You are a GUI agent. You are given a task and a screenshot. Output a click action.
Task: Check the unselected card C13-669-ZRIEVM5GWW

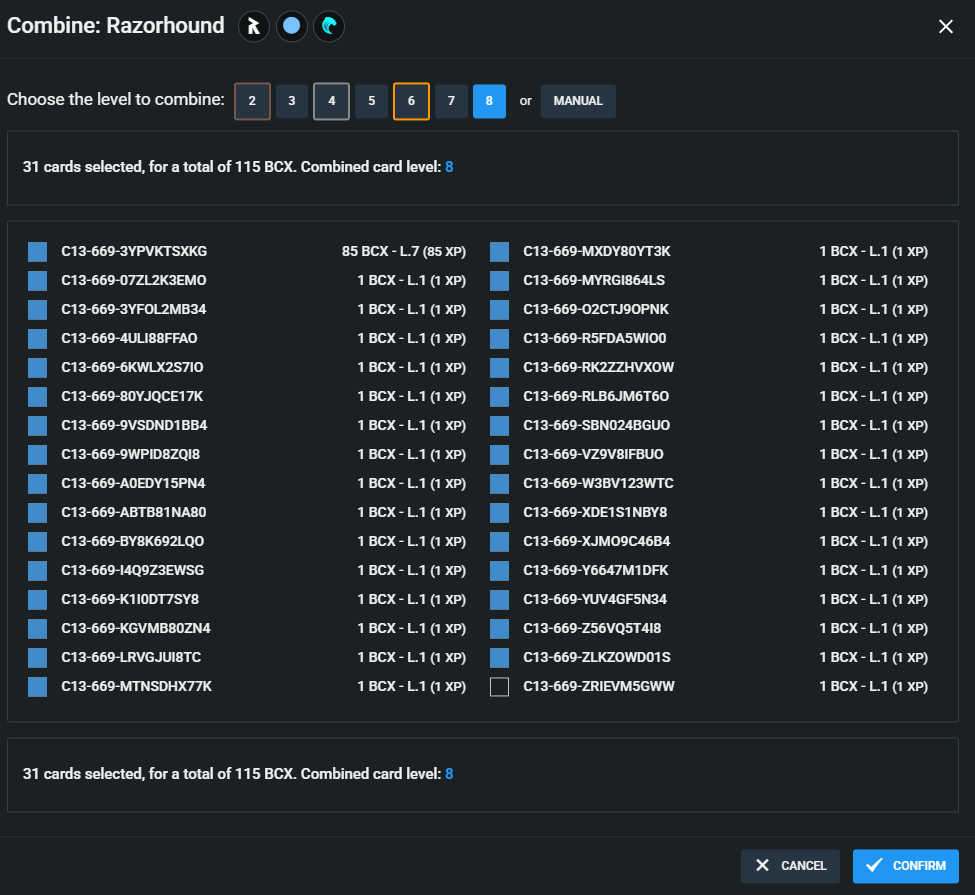point(499,687)
